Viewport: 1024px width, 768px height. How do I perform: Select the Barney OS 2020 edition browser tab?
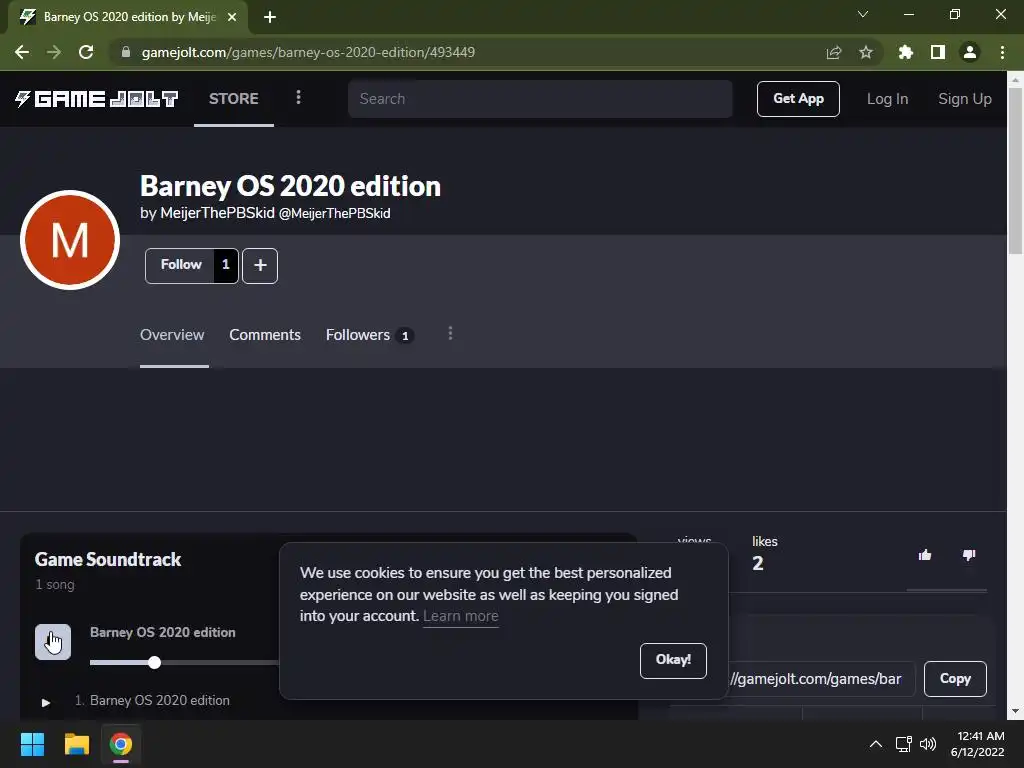[x=129, y=17]
